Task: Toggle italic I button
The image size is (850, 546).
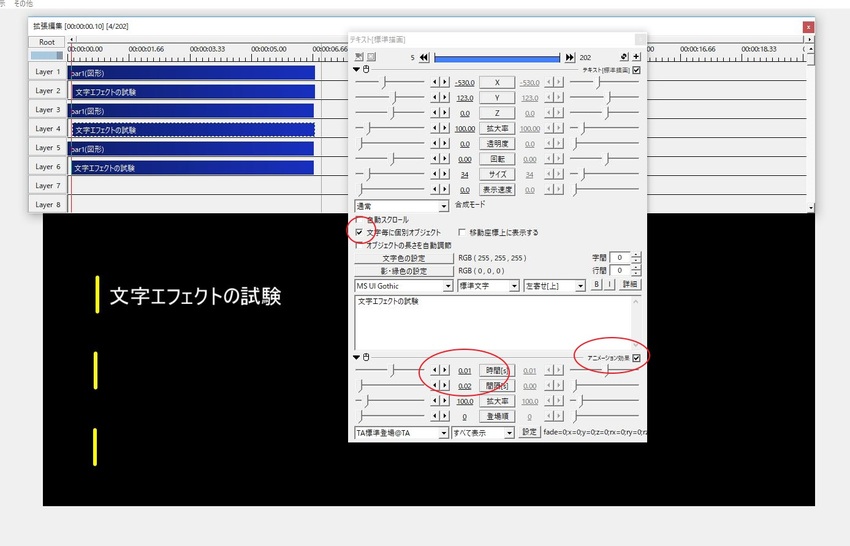Action: click(x=609, y=284)
